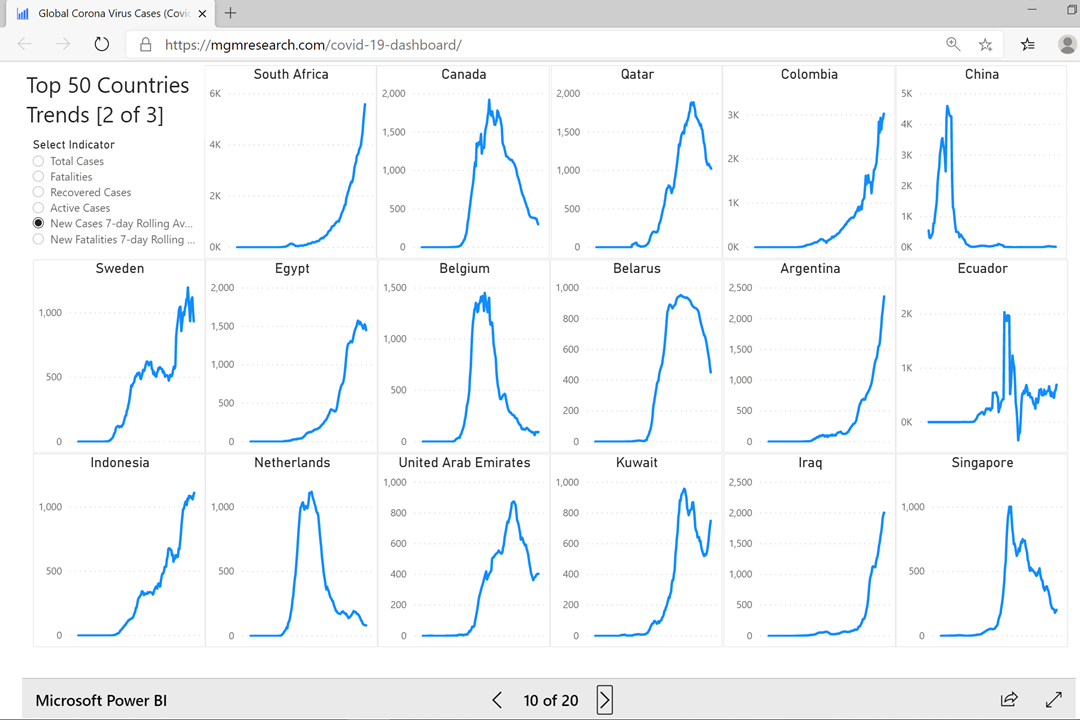Viewport: 1080px width, 720px height.
Task: Open a new tab with plus
Action: tap(231, 12)
